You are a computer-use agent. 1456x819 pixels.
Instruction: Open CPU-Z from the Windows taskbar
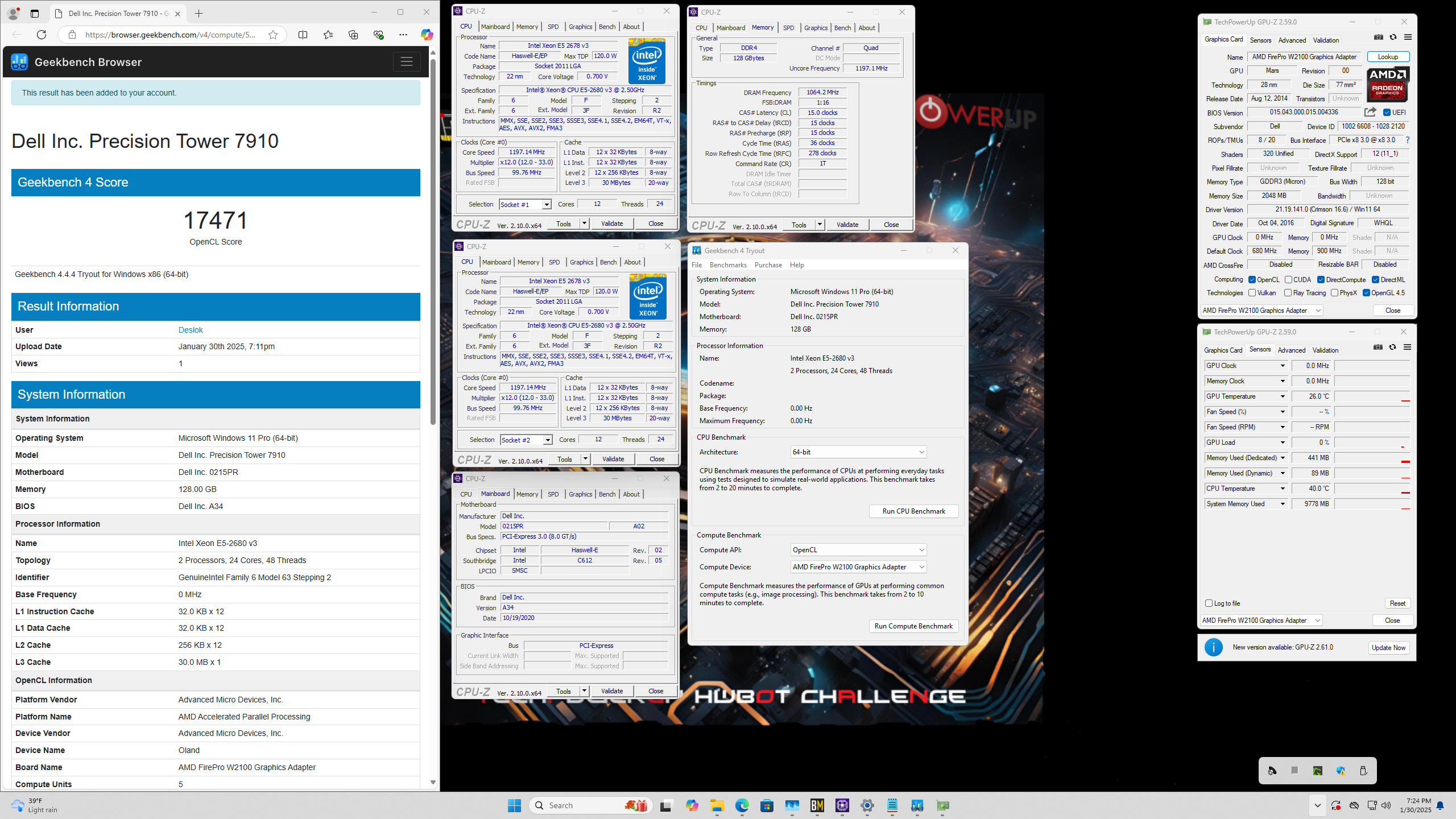(x=842, y=805)
